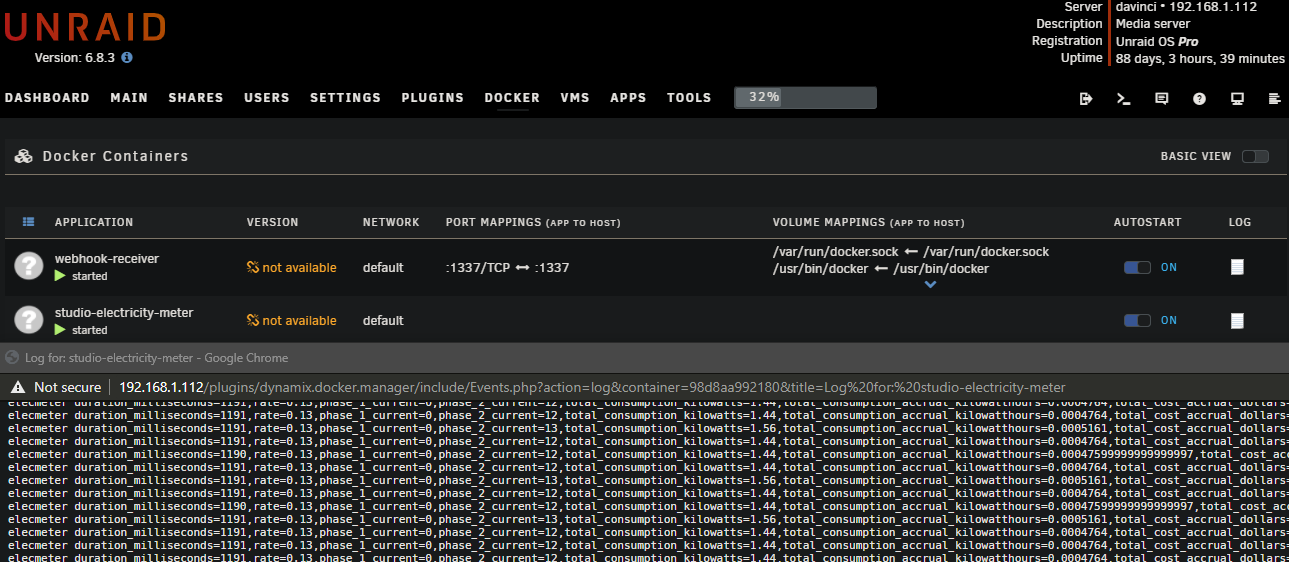Click the Volume Mappings column header
The height and width of the screenshot is (562, 1289).
[x=869, y=222]
